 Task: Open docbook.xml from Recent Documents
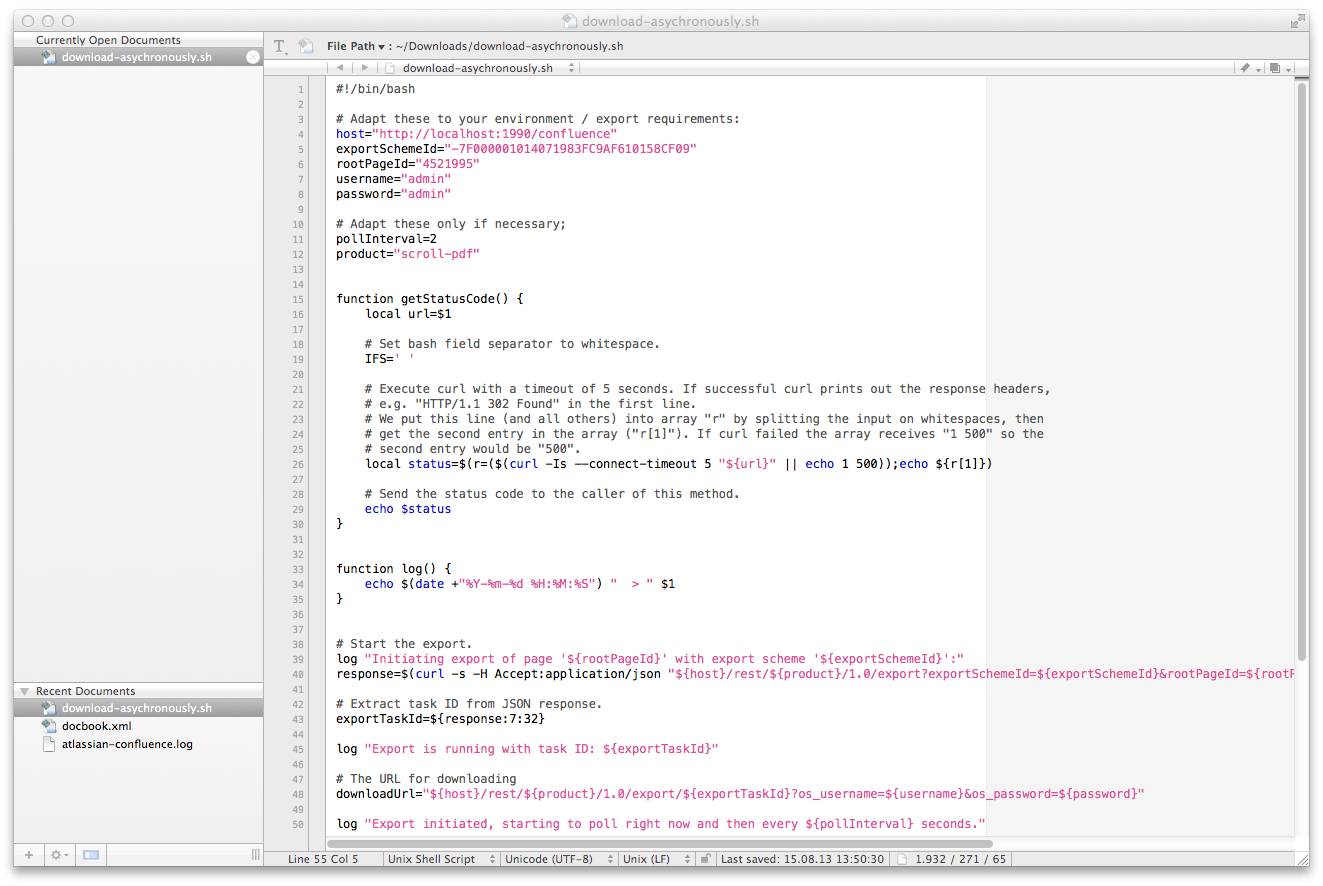[96, 726]
